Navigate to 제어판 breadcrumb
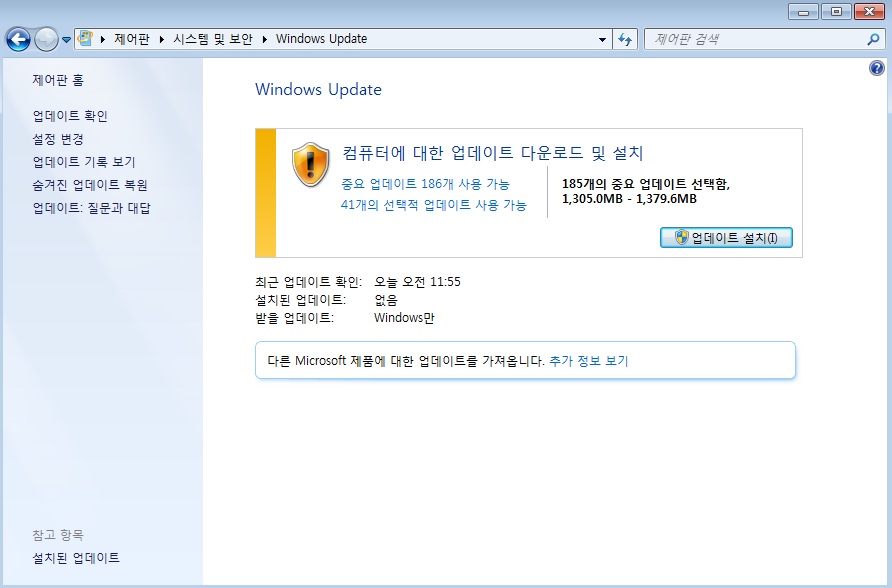Image resolution: width=892 pixels, height=588 pixels. (131, 39)
